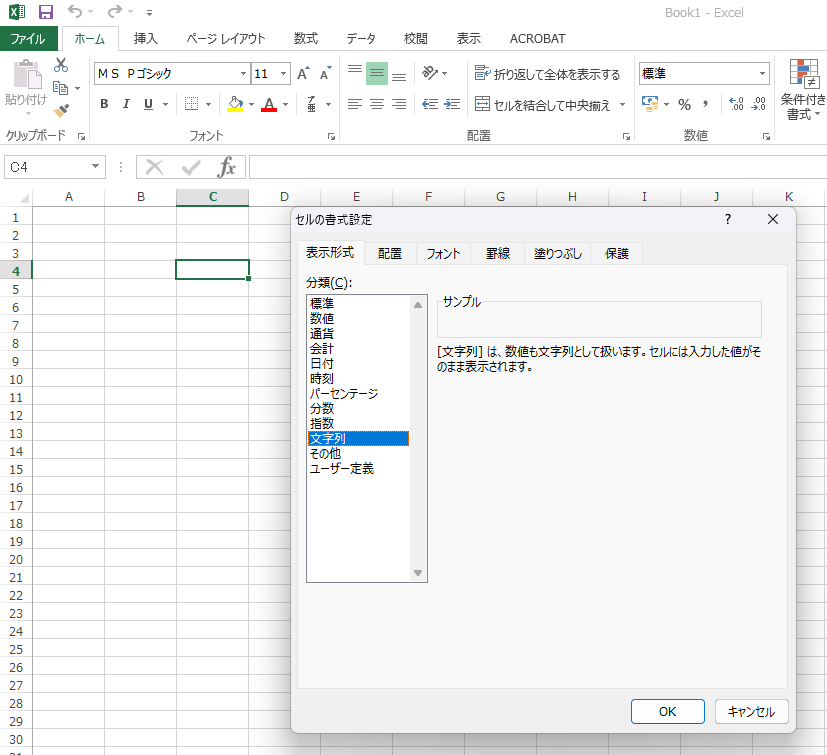Click the Percent Style icon
Screen dimensions: 827x755
(x=684, y=104)
